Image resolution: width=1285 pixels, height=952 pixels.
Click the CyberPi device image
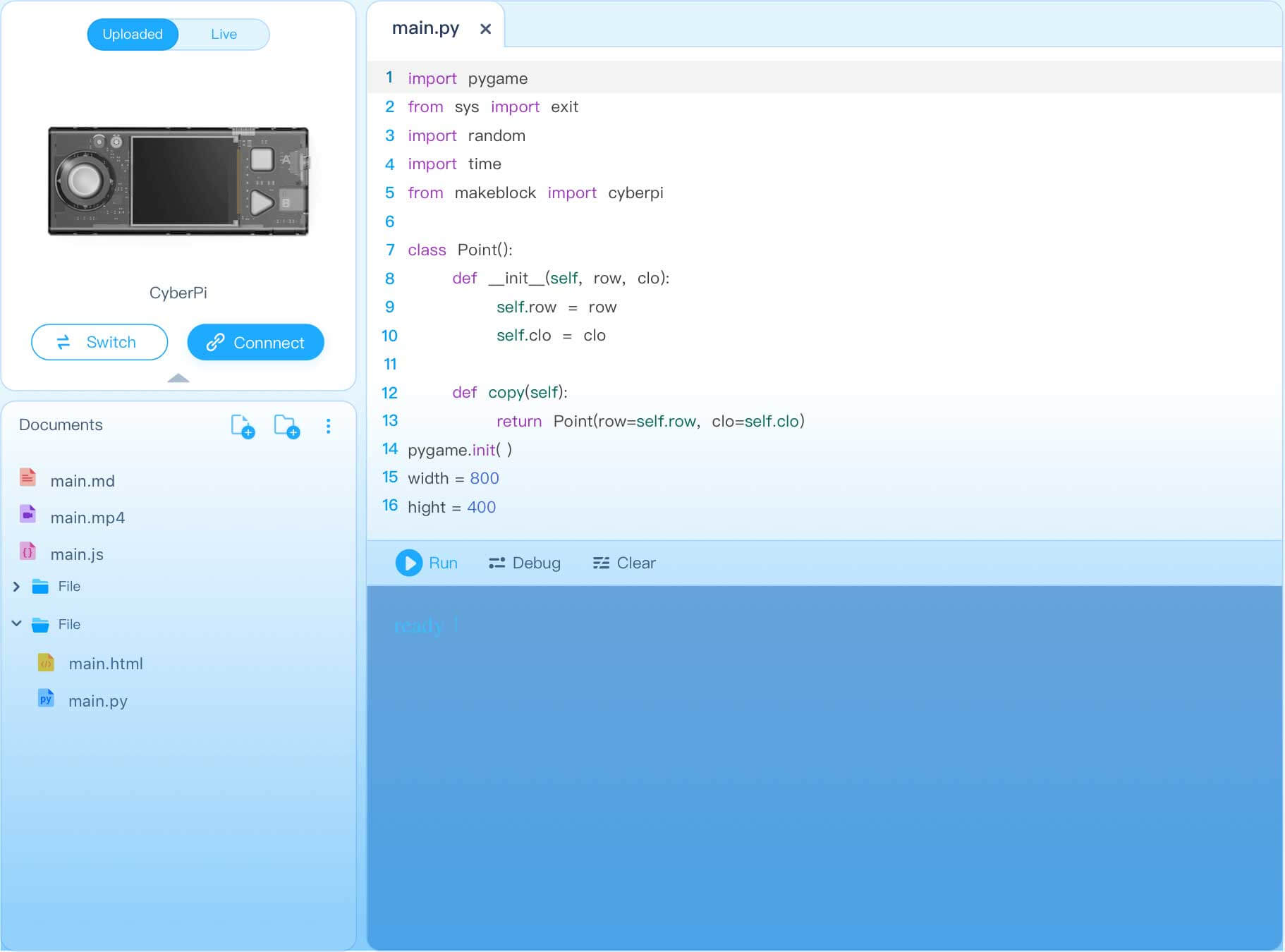pos(178,181)
